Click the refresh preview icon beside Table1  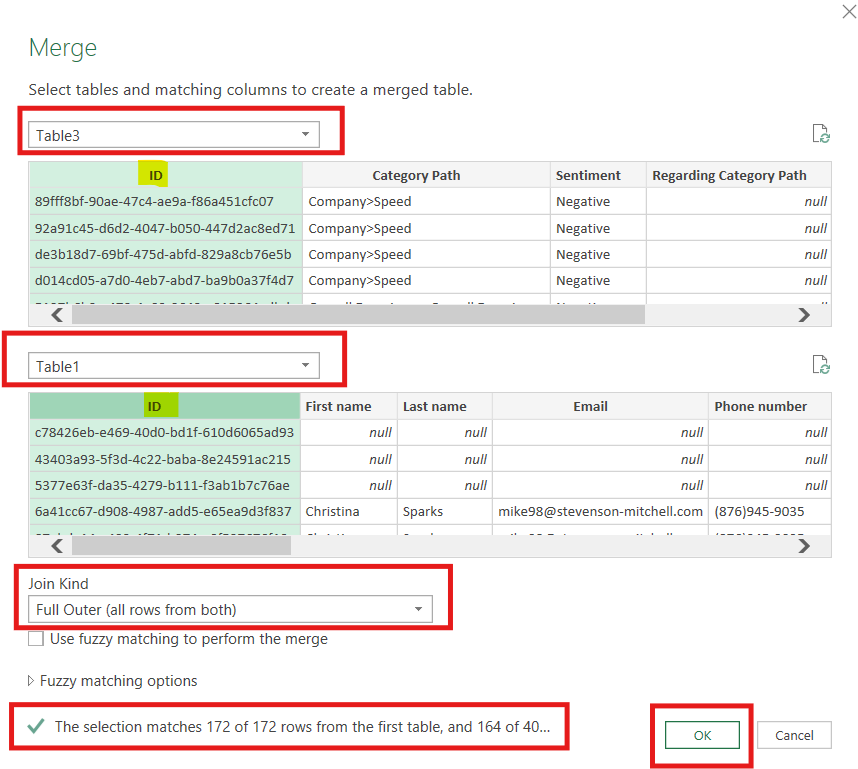point(820,365)
